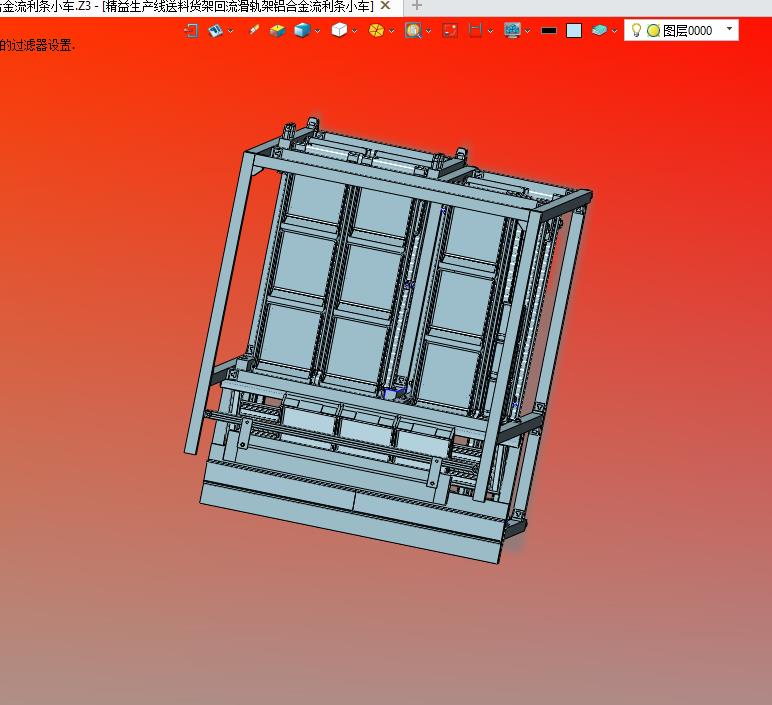Toggle the yellow circle layer status
The height and width of the screenshot is (705, 772).
tap(653, 31)
